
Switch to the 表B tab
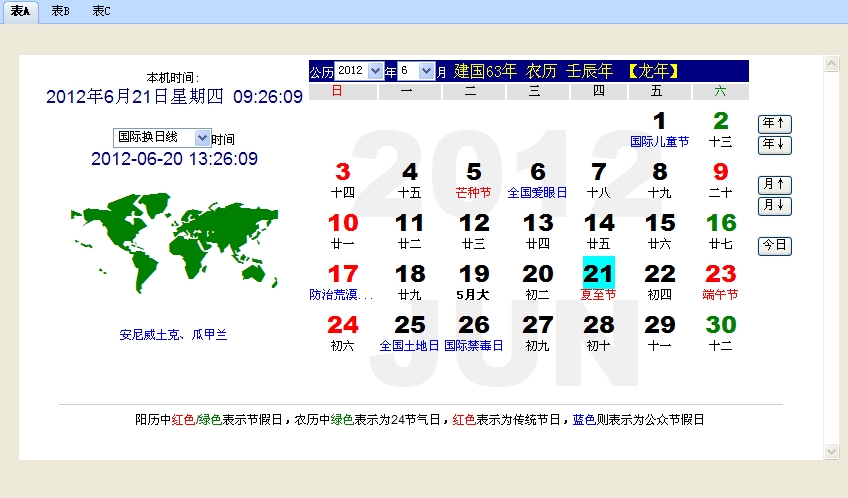pyautogui.click(x=60, y=11)
